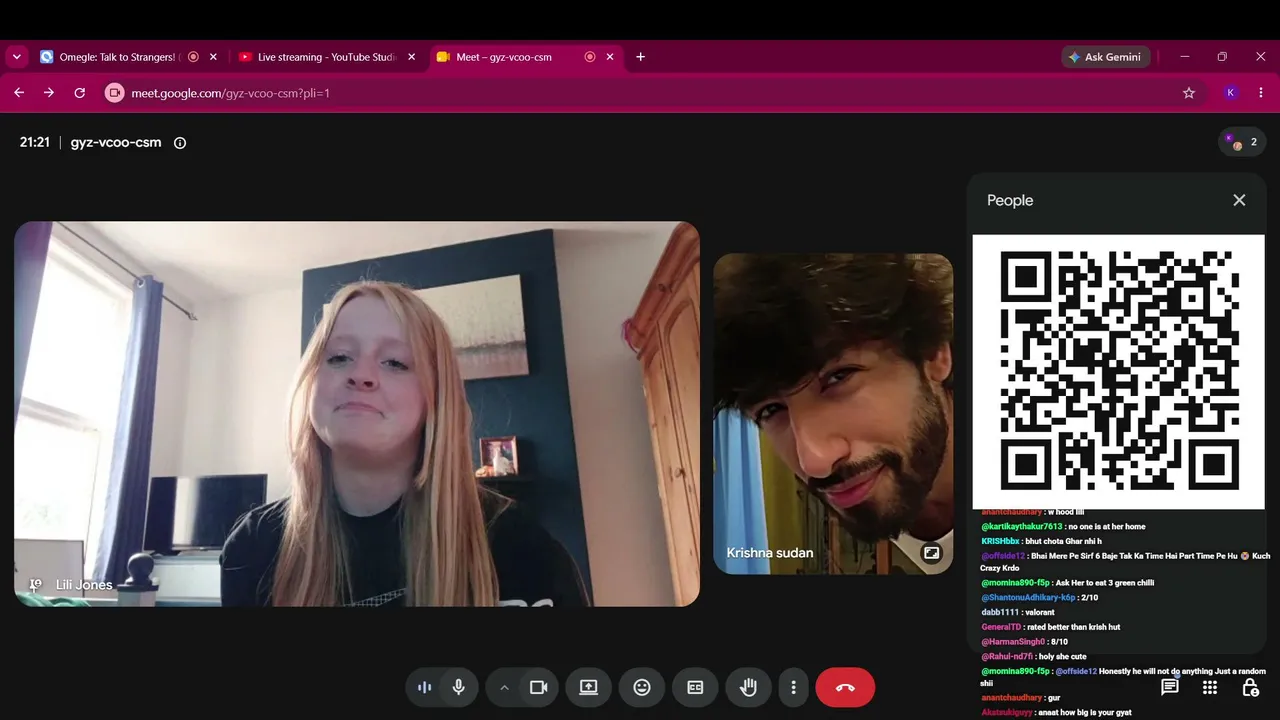Leave the call with the red hang-up button
The width and height of the screenshot is (1280, 720).
[x=845, y=687]
